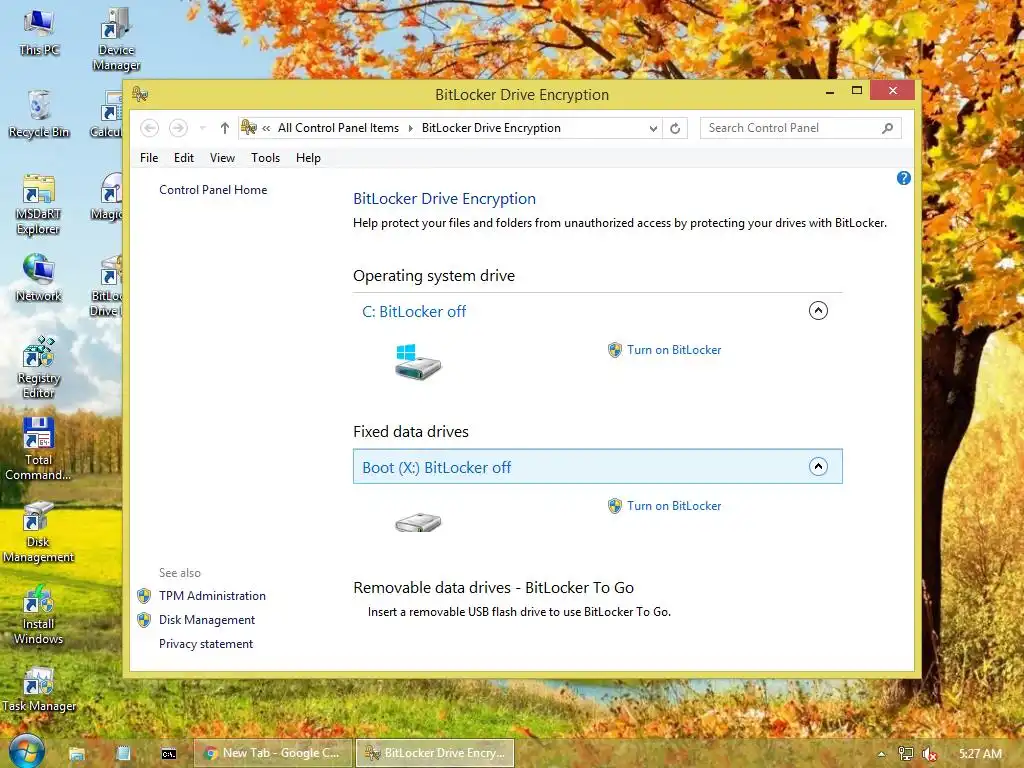
Task: Switch to New Tab Google Chrome taskbar button
Action: [x=273, y=753]
